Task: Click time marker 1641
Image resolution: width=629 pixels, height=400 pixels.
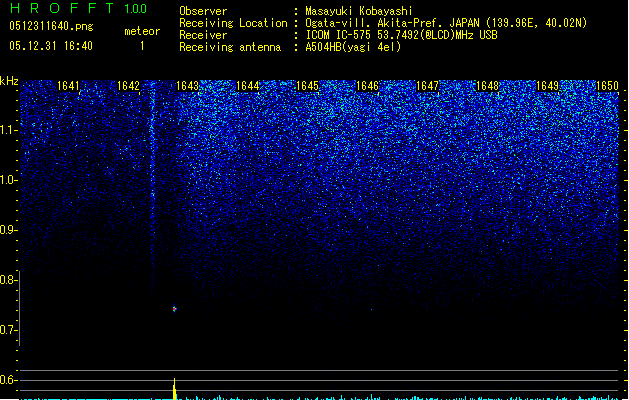Action: (x=68, y=86)
